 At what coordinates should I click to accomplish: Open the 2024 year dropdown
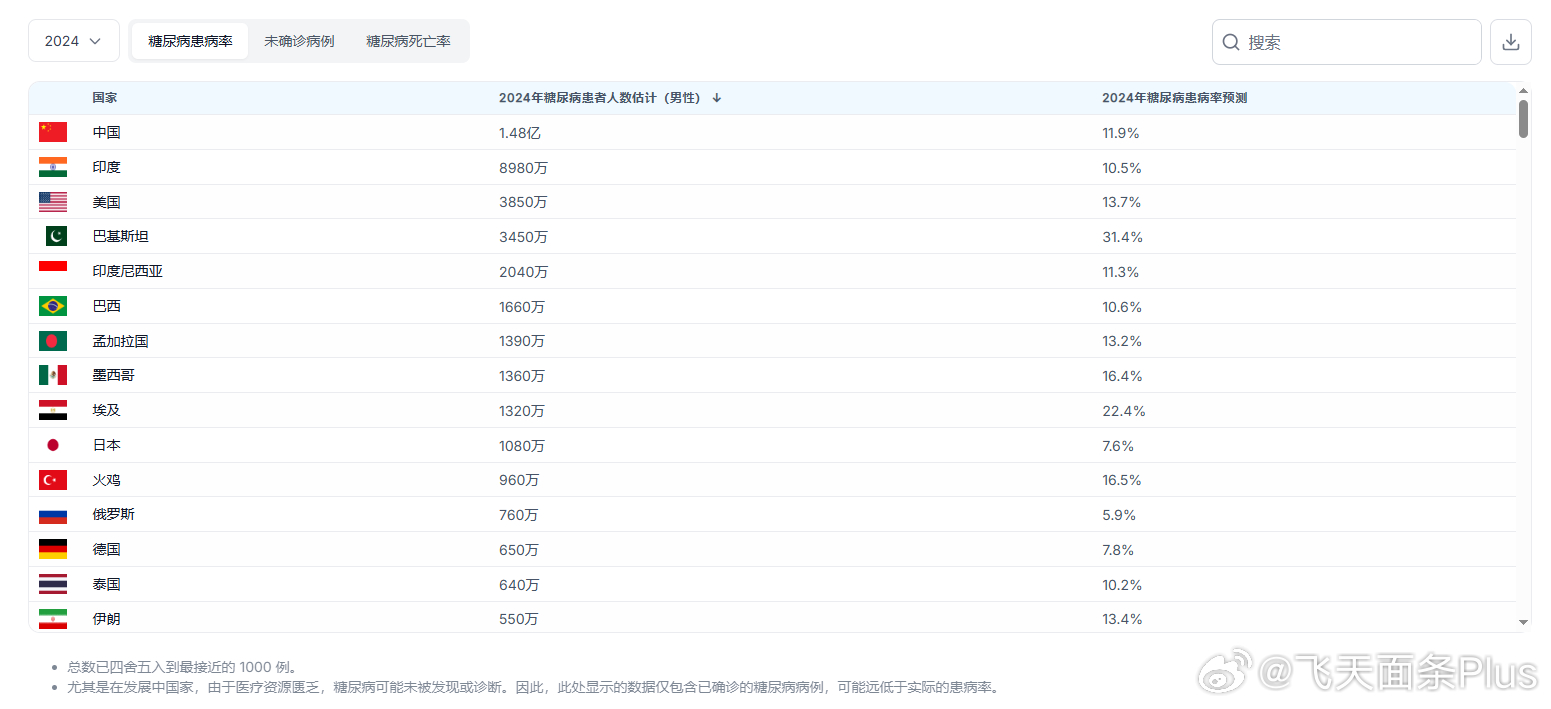click(x=73, y=41)
